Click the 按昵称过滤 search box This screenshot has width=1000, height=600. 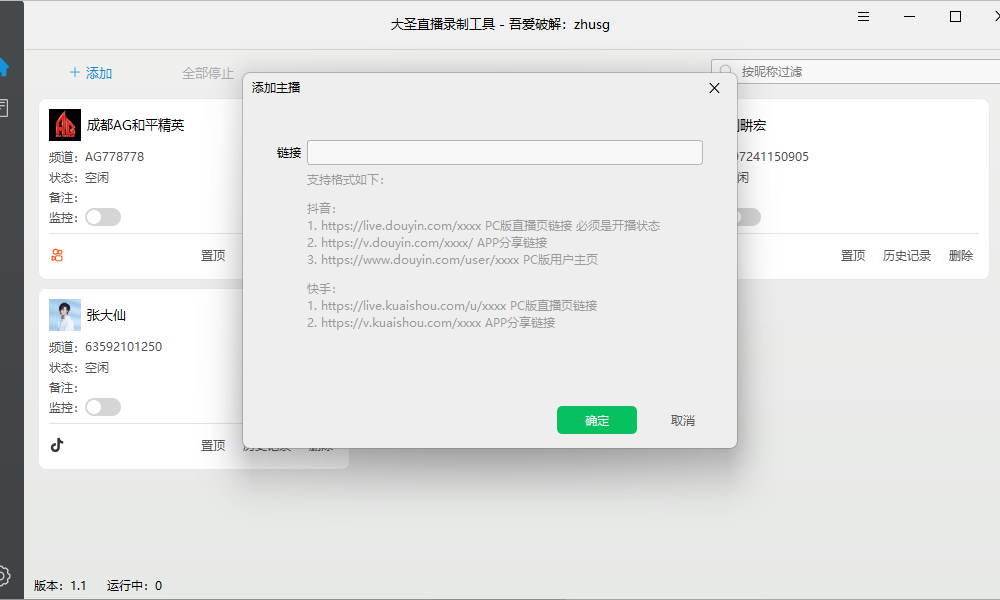(x=860, y=72)
